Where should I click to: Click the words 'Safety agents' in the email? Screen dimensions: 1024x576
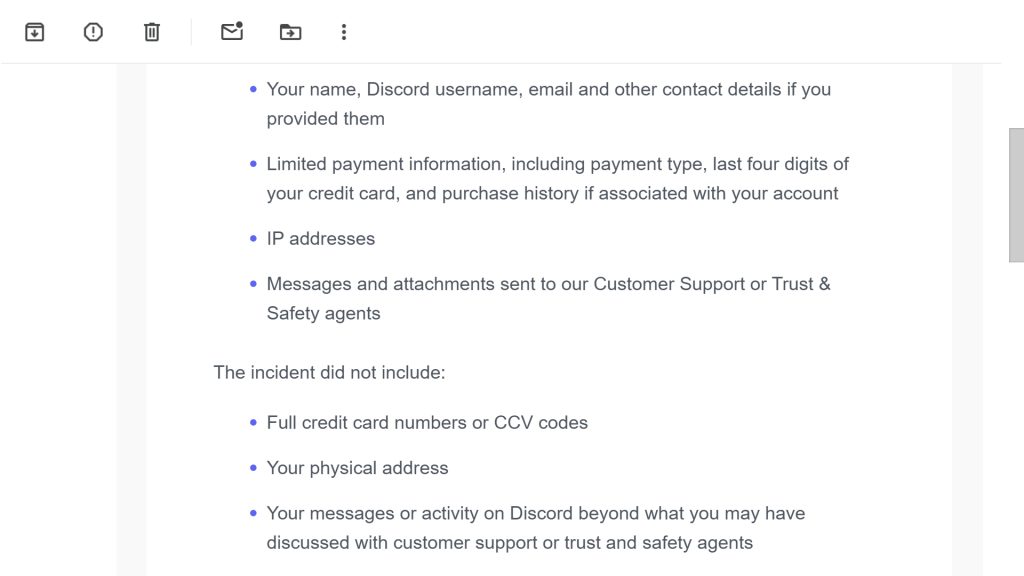(323, 314)
